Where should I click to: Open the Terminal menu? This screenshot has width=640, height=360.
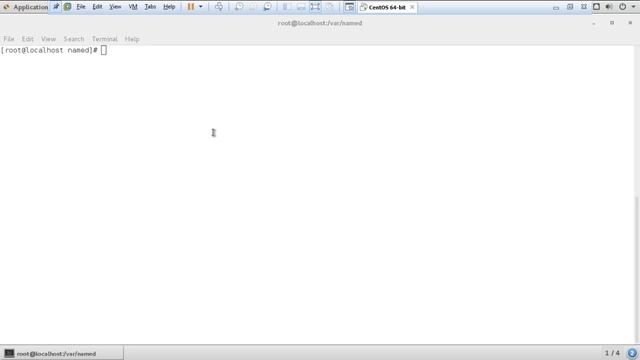coord(104,39)
